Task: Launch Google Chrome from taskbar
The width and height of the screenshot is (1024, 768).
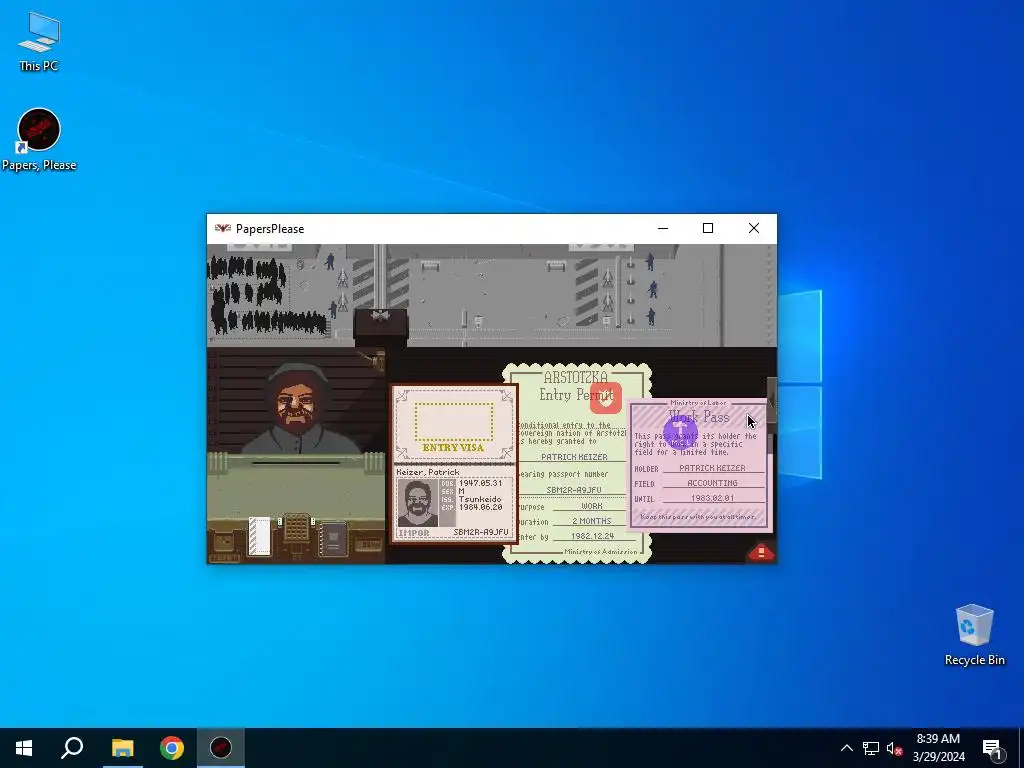Action: [x=172, y=748]
